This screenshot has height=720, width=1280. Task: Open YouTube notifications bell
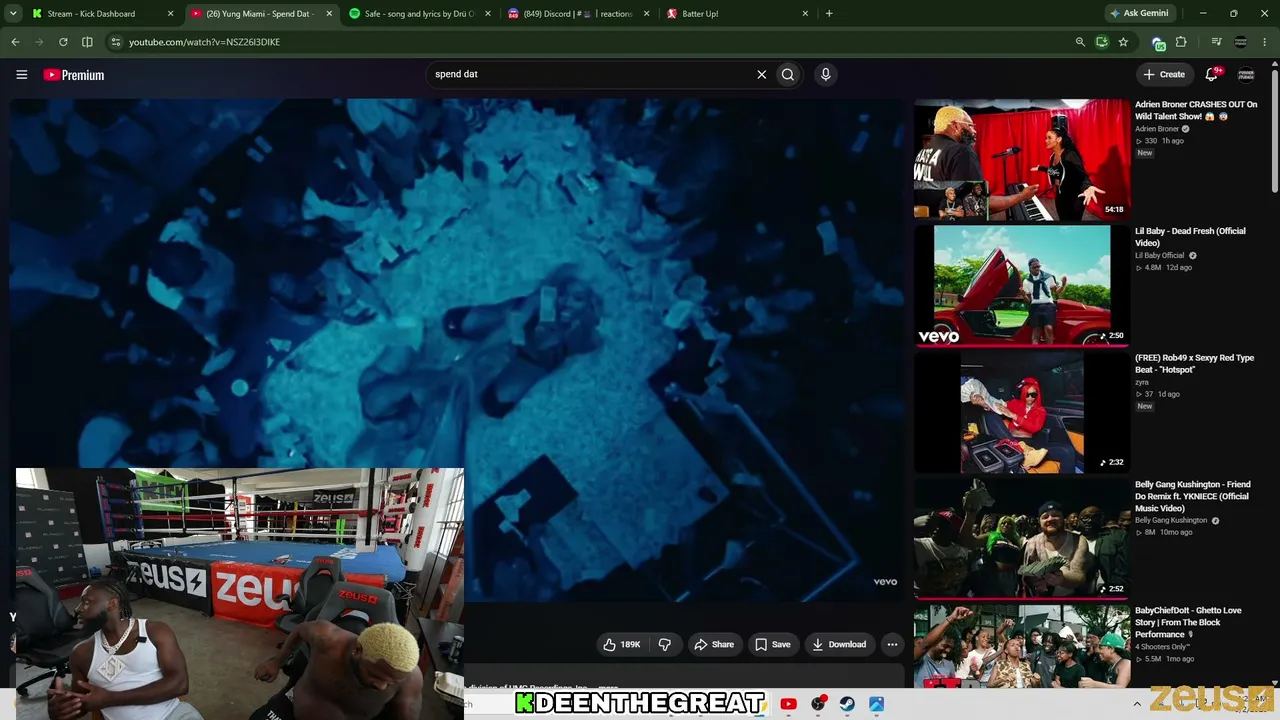pyautogui.click(x=1212, y=74)
